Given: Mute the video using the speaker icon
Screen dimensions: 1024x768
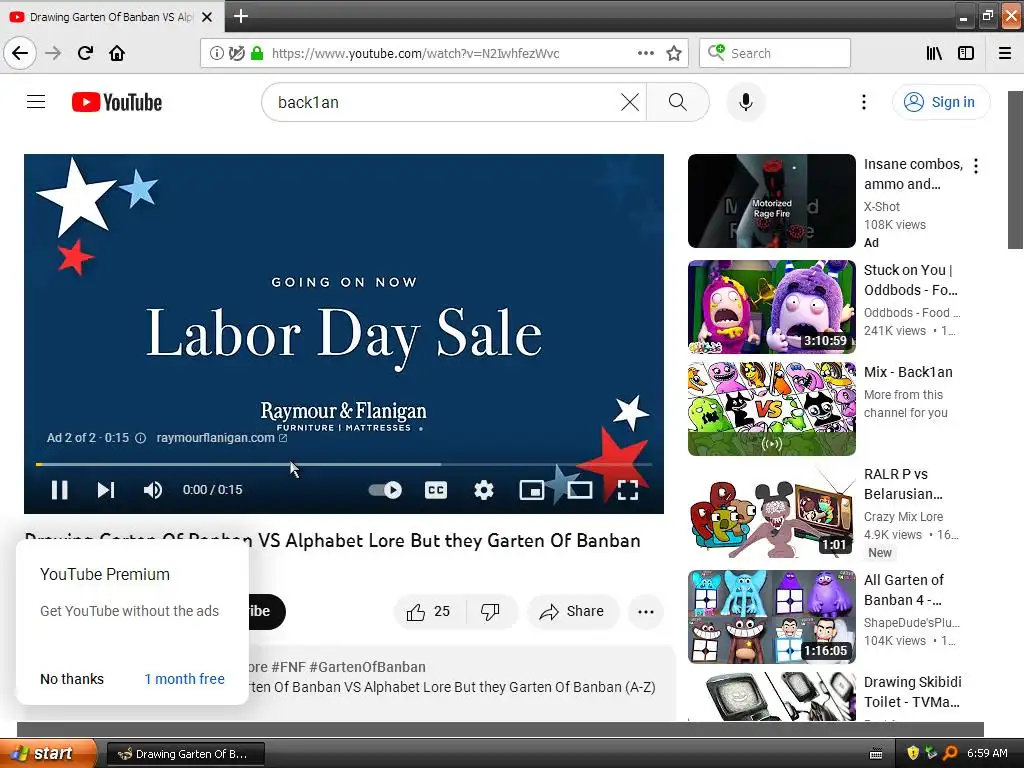Looking at the screenshot, I should tap(152, 490).
